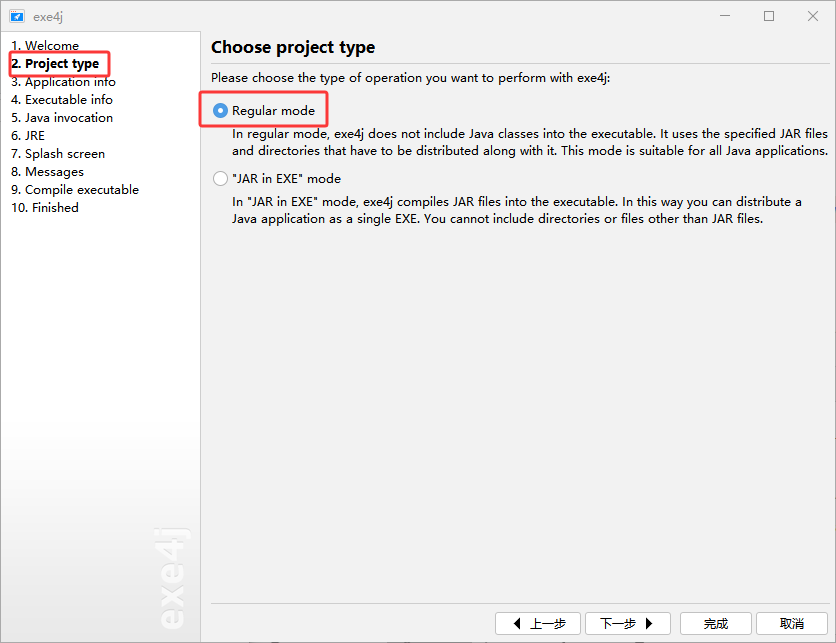
Task: Open the Project type step
Action: 55,63
